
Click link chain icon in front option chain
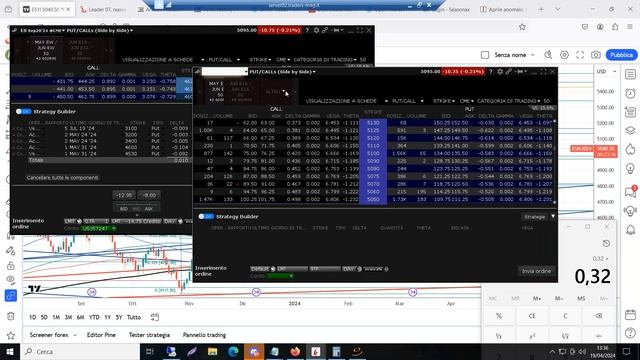(509, 71)
